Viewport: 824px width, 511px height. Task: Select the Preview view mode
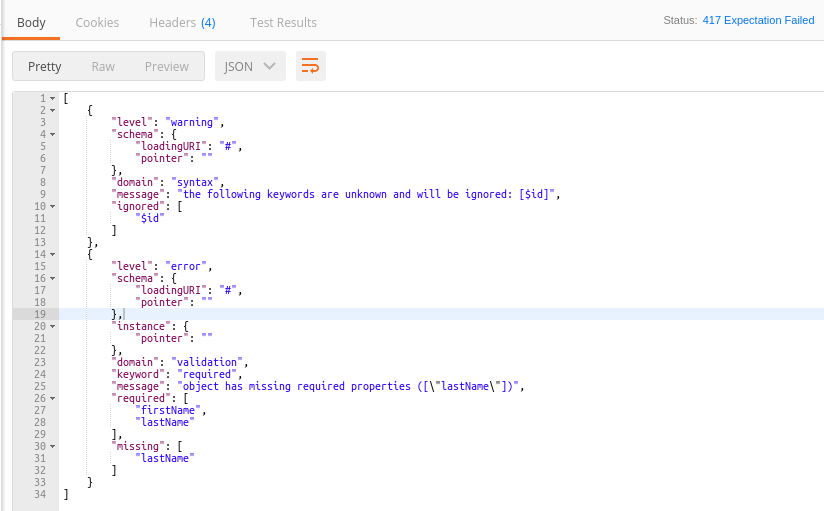(167, 66)
